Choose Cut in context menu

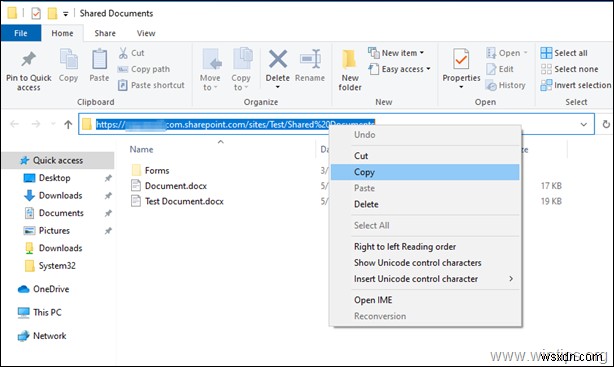425,156
